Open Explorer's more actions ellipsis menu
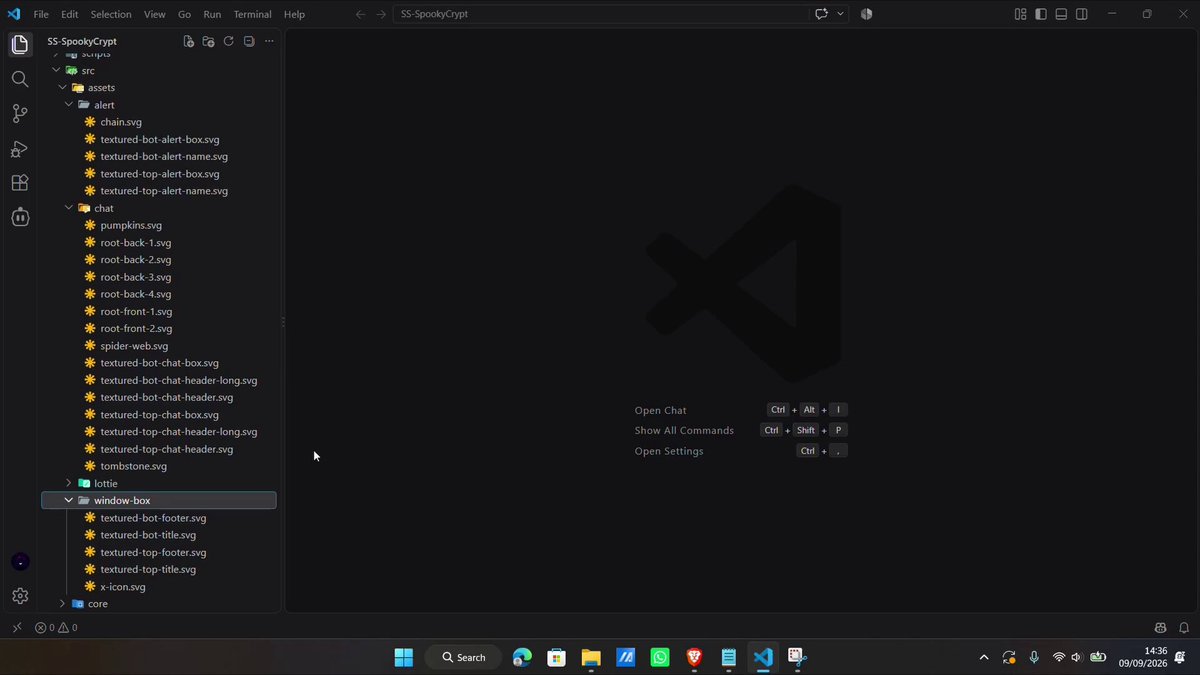Viewport: 1200px width, 675px height. [x=269, y=41]
